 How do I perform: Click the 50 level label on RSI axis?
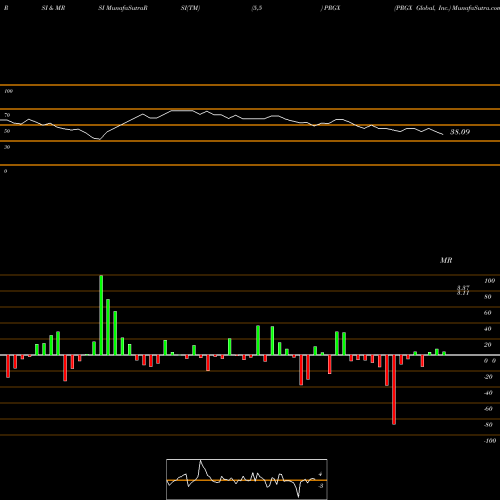point(7,131)
